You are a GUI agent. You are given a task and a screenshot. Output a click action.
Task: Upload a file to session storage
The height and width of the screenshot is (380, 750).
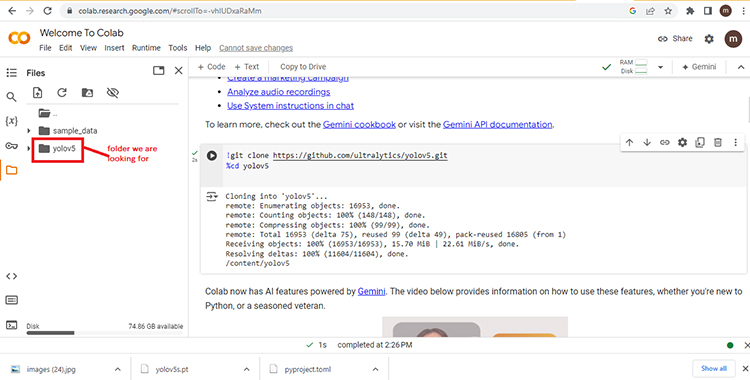point(37,93)
